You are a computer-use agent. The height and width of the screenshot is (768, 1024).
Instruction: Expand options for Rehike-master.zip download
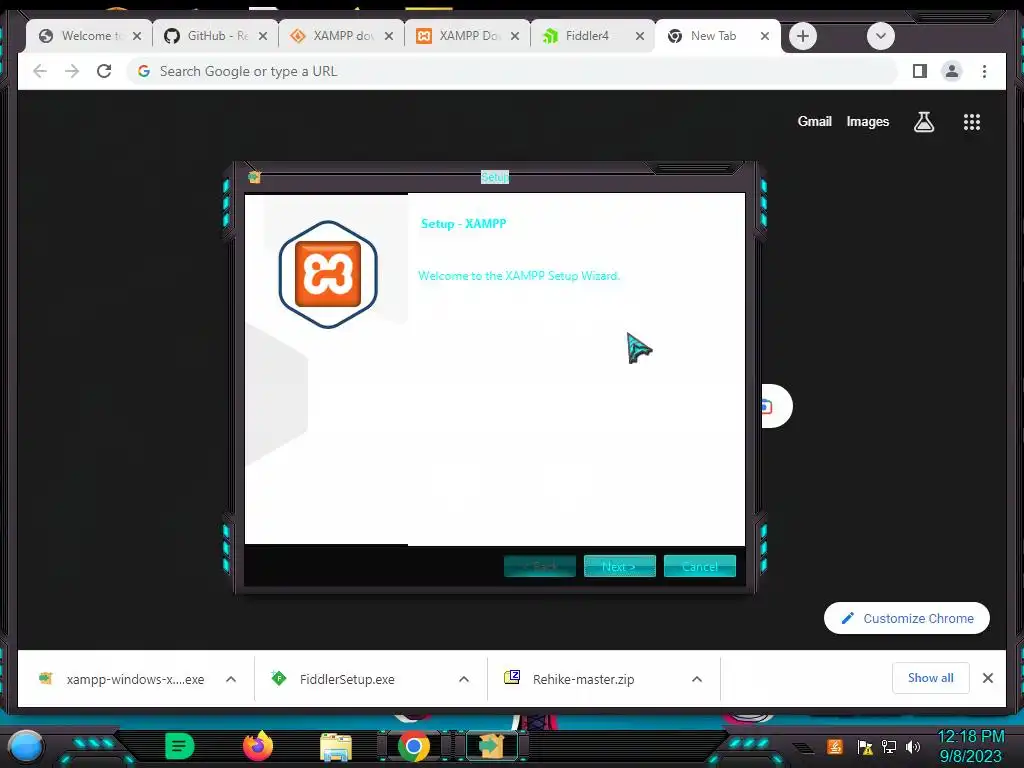click(x=697, y=679)
